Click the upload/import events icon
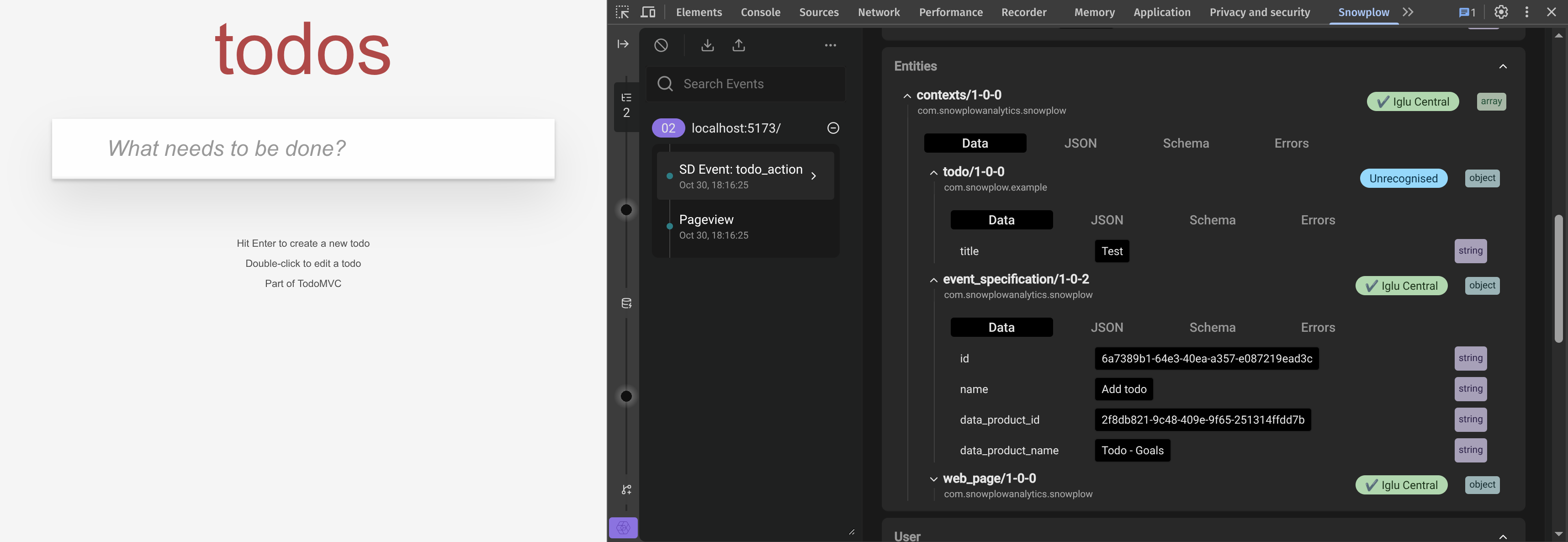 [x=738, y=45]
